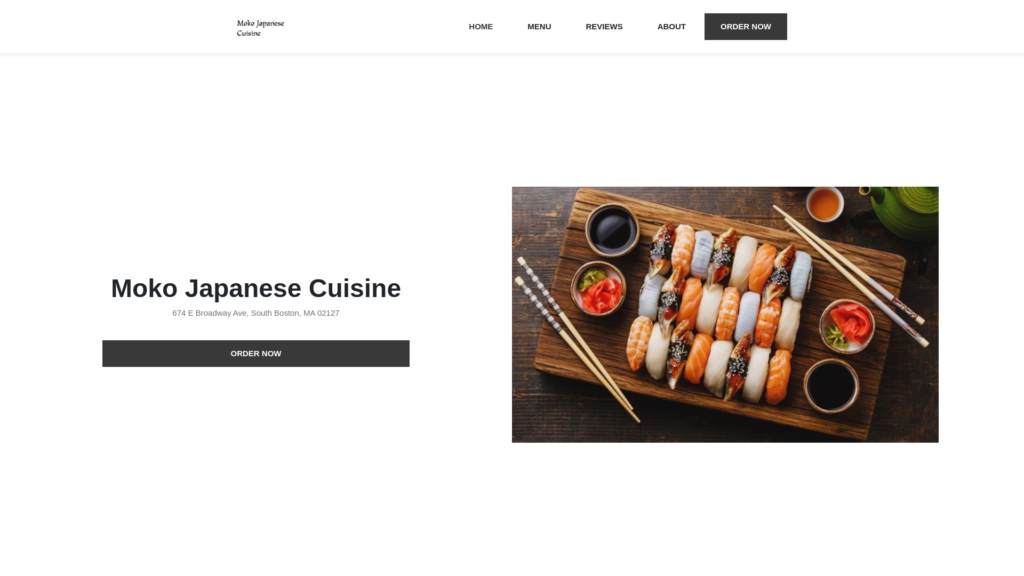Click the shrimp nigiri at board's lower-left

pyautogui.click(x=639, y=343)
